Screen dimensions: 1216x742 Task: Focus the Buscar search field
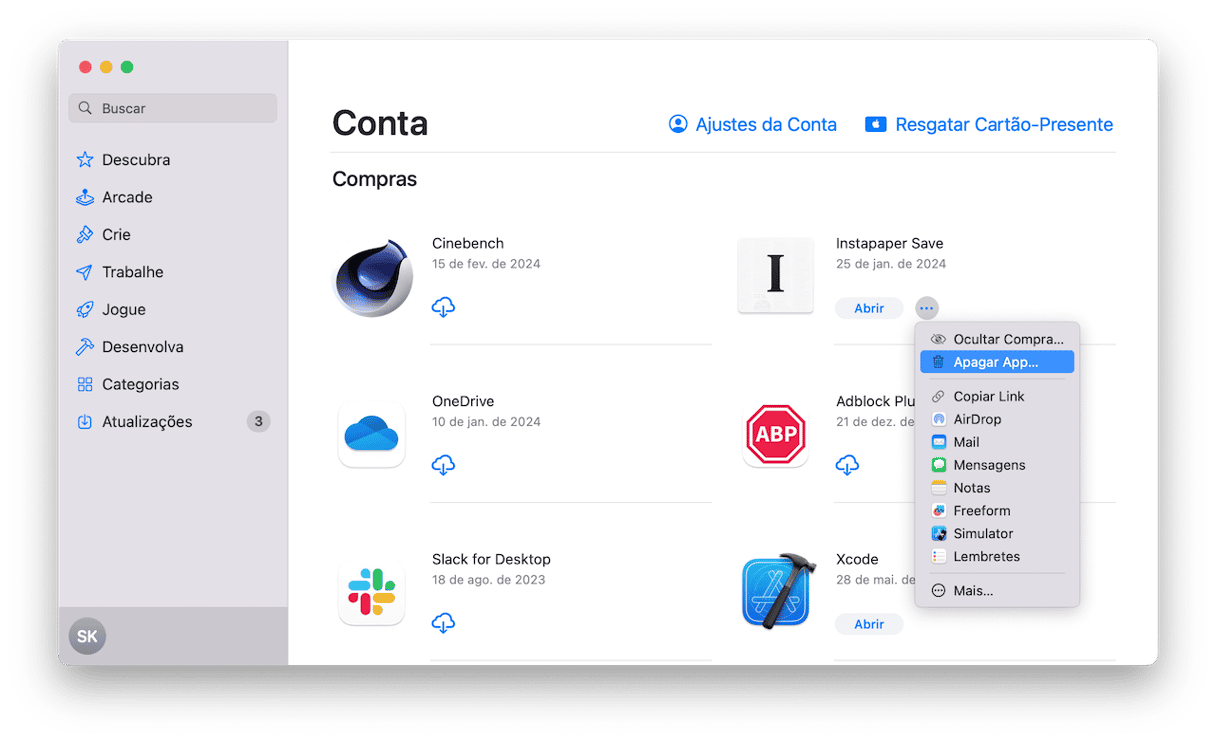[x=173, y=108]
